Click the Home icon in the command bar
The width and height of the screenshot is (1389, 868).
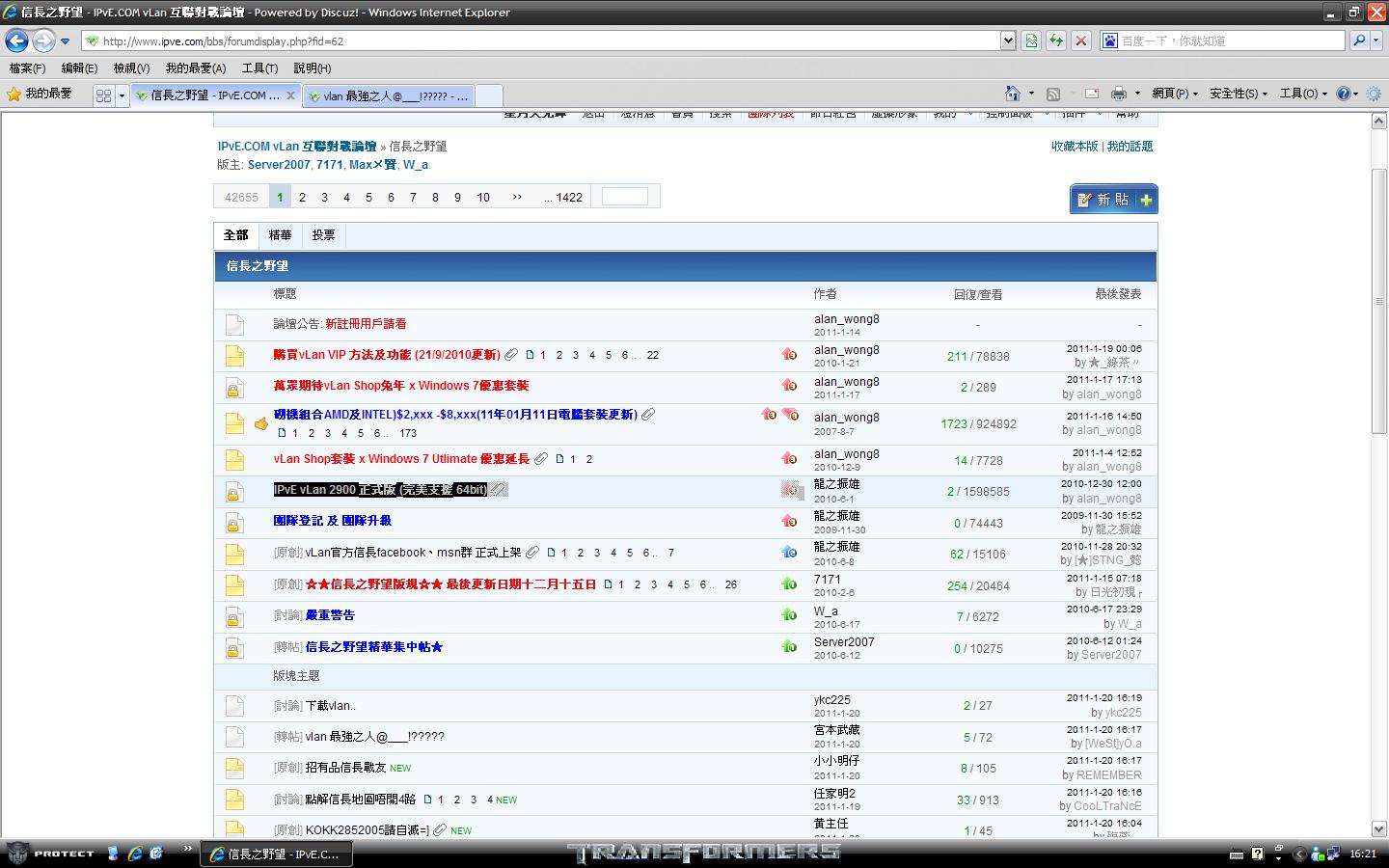coord(1012,94)
